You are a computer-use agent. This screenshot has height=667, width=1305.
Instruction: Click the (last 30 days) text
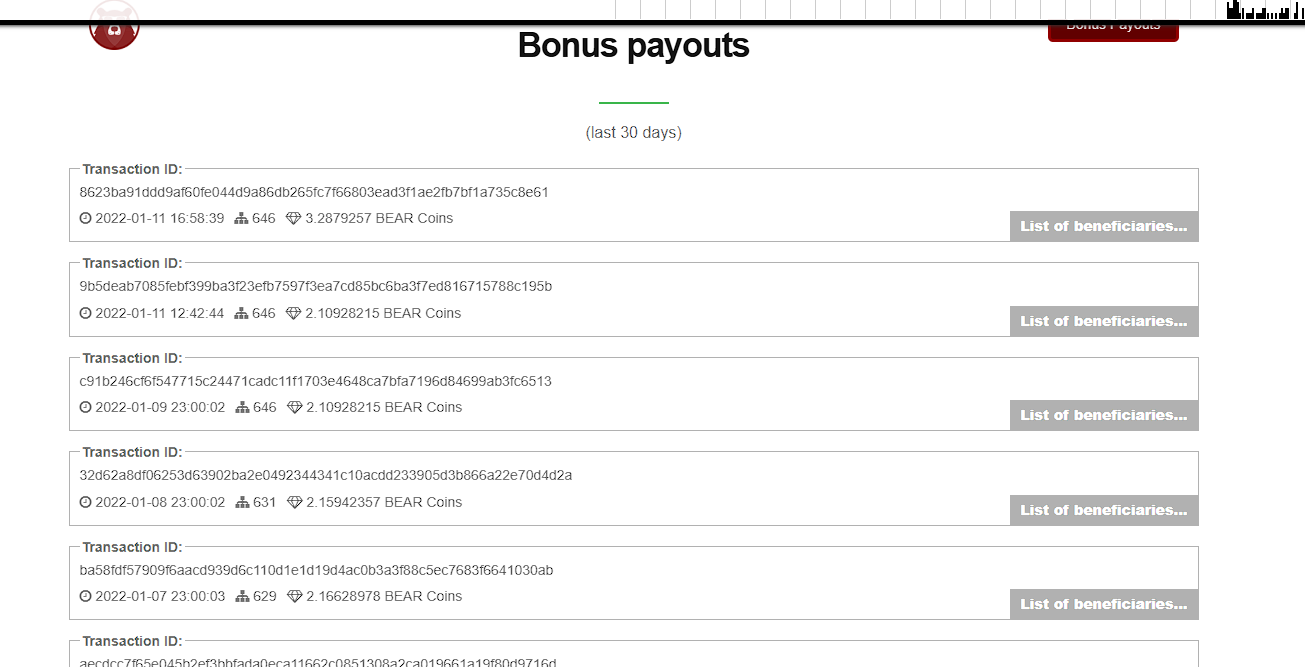[x=633, y=131]
